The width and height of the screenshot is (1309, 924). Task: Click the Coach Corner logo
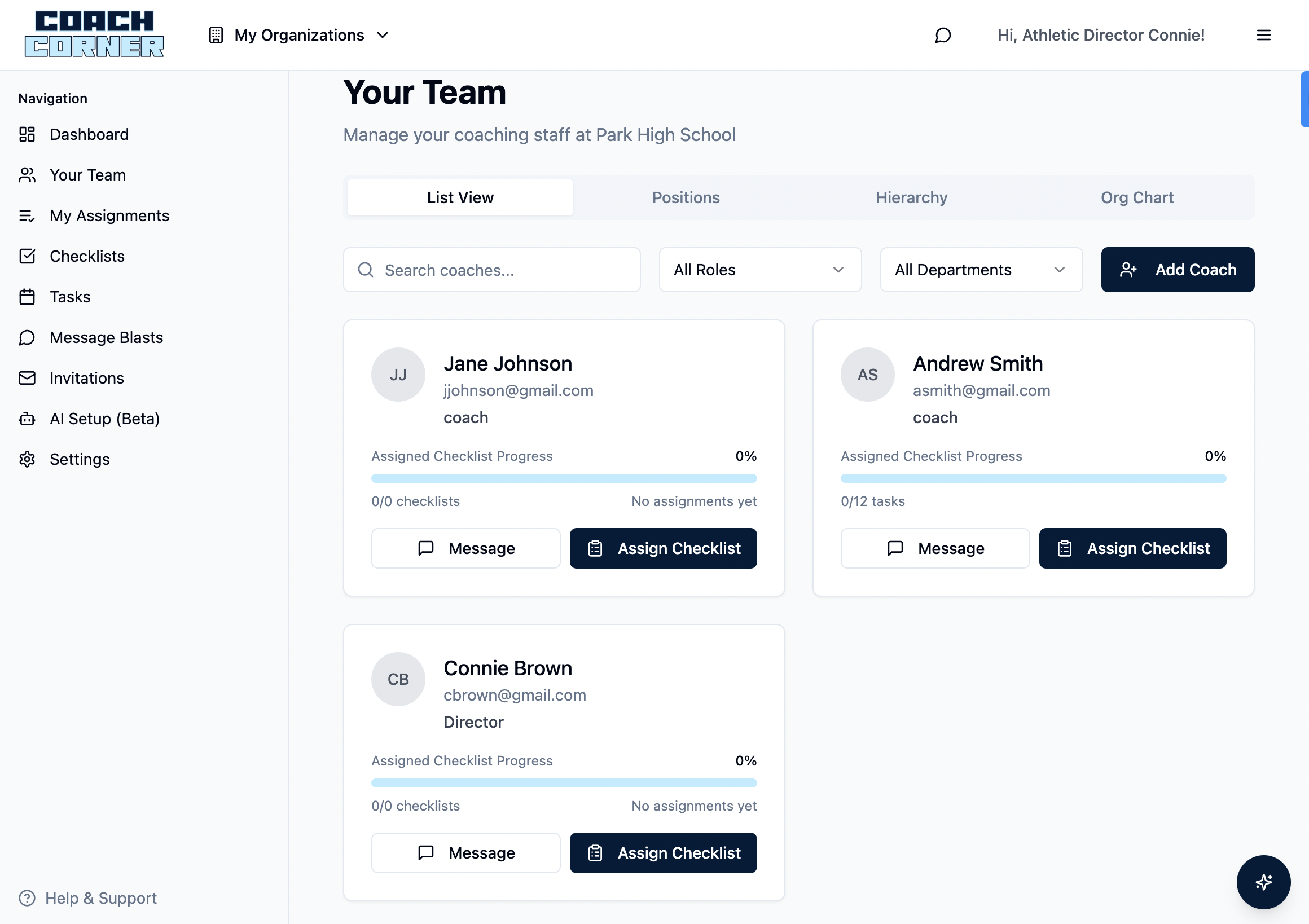(x=94, y=34)
